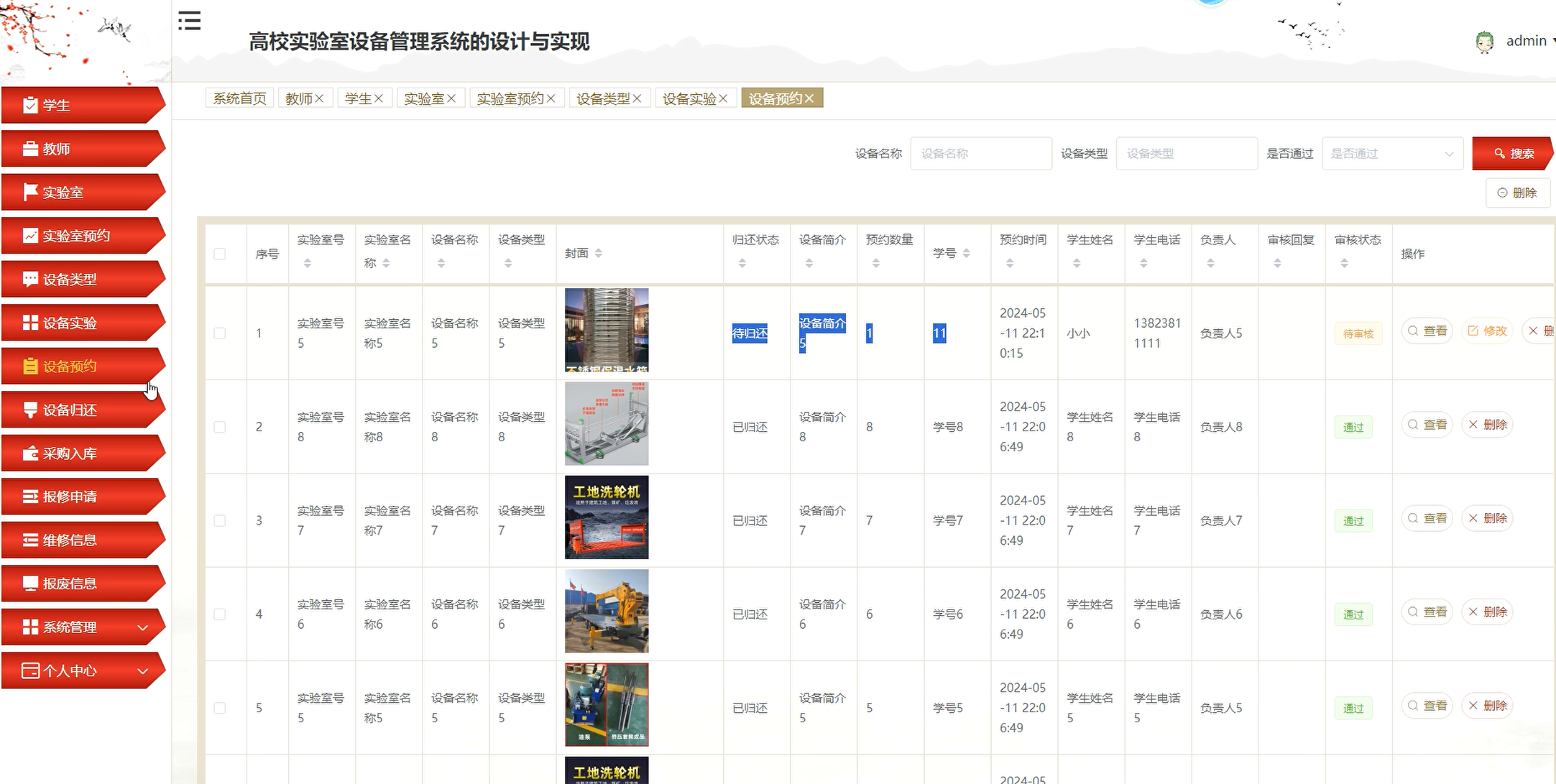Select all rows with the header checkbox
This screenshot has height=784, width=1556.
tap(220, 254)
